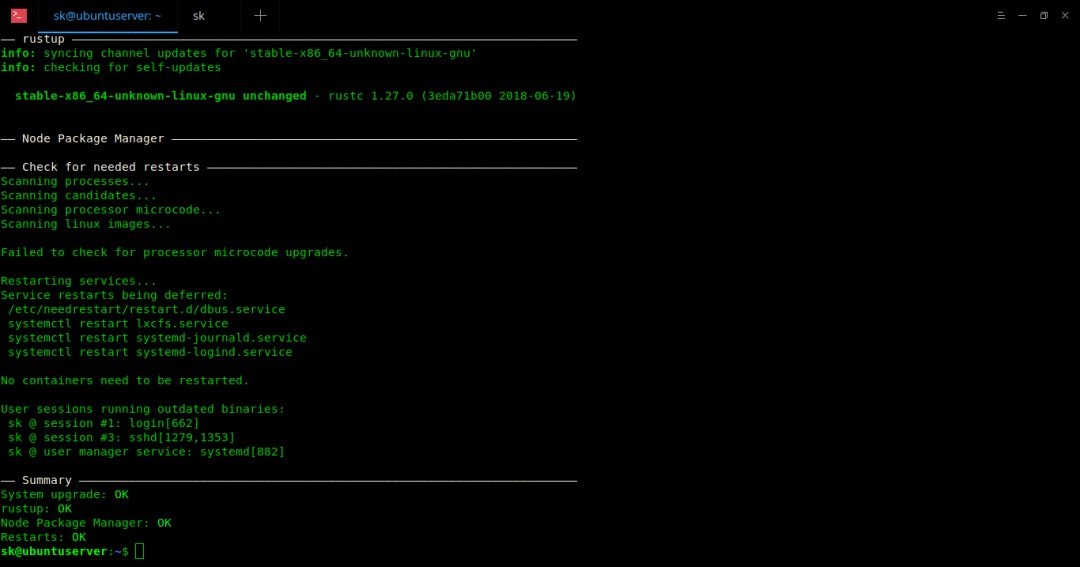
Task: Click the Check for needed restarts header
Action: (110, 167)
